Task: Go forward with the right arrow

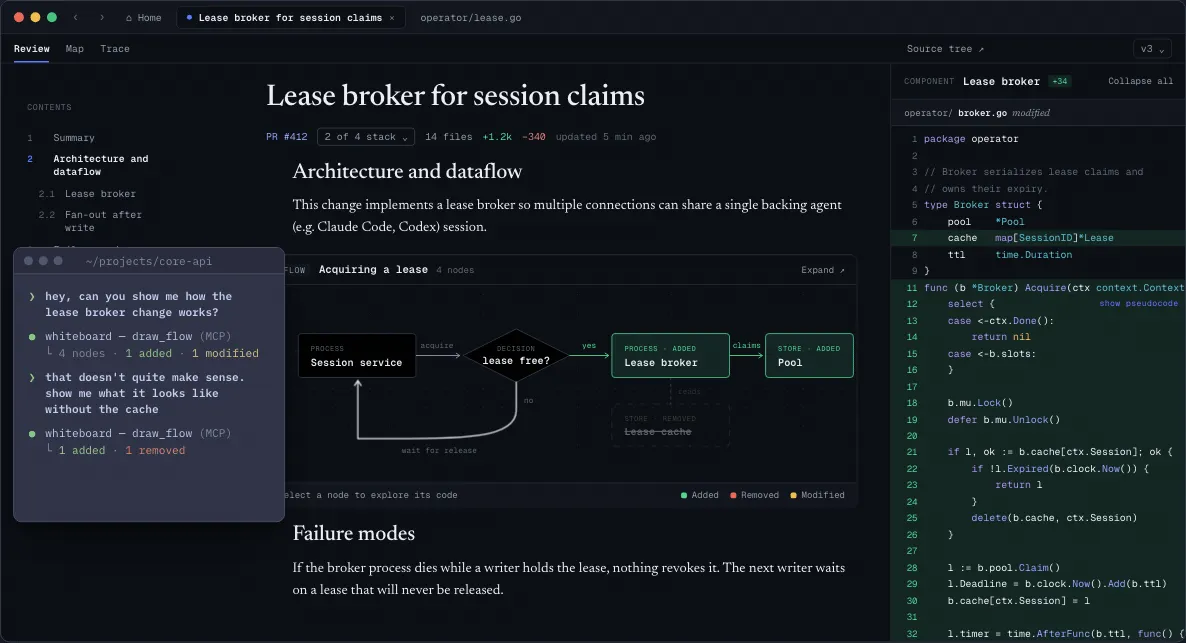Action: coord(101,17)
